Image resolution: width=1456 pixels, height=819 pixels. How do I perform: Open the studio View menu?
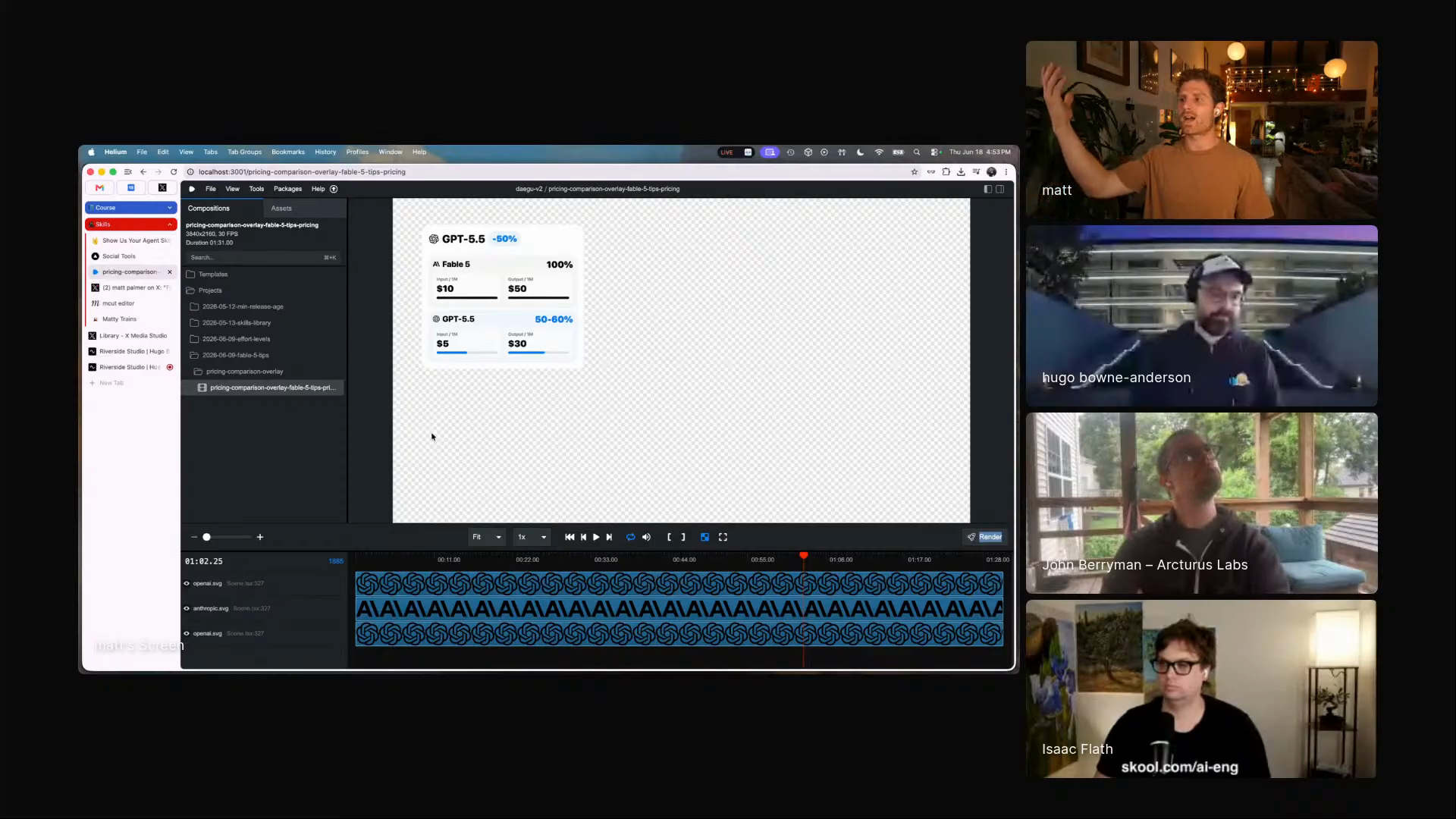click(232, 189)
